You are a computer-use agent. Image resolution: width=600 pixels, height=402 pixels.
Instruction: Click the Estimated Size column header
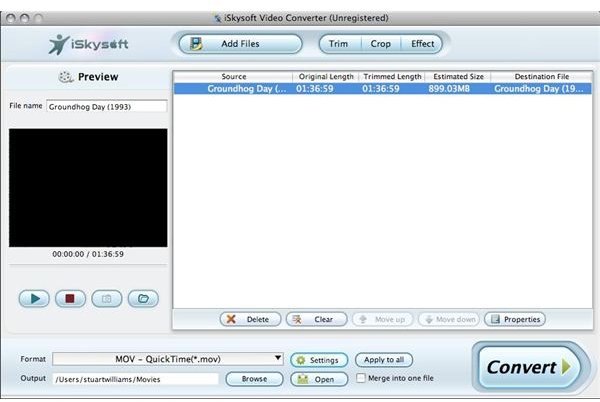458,76
